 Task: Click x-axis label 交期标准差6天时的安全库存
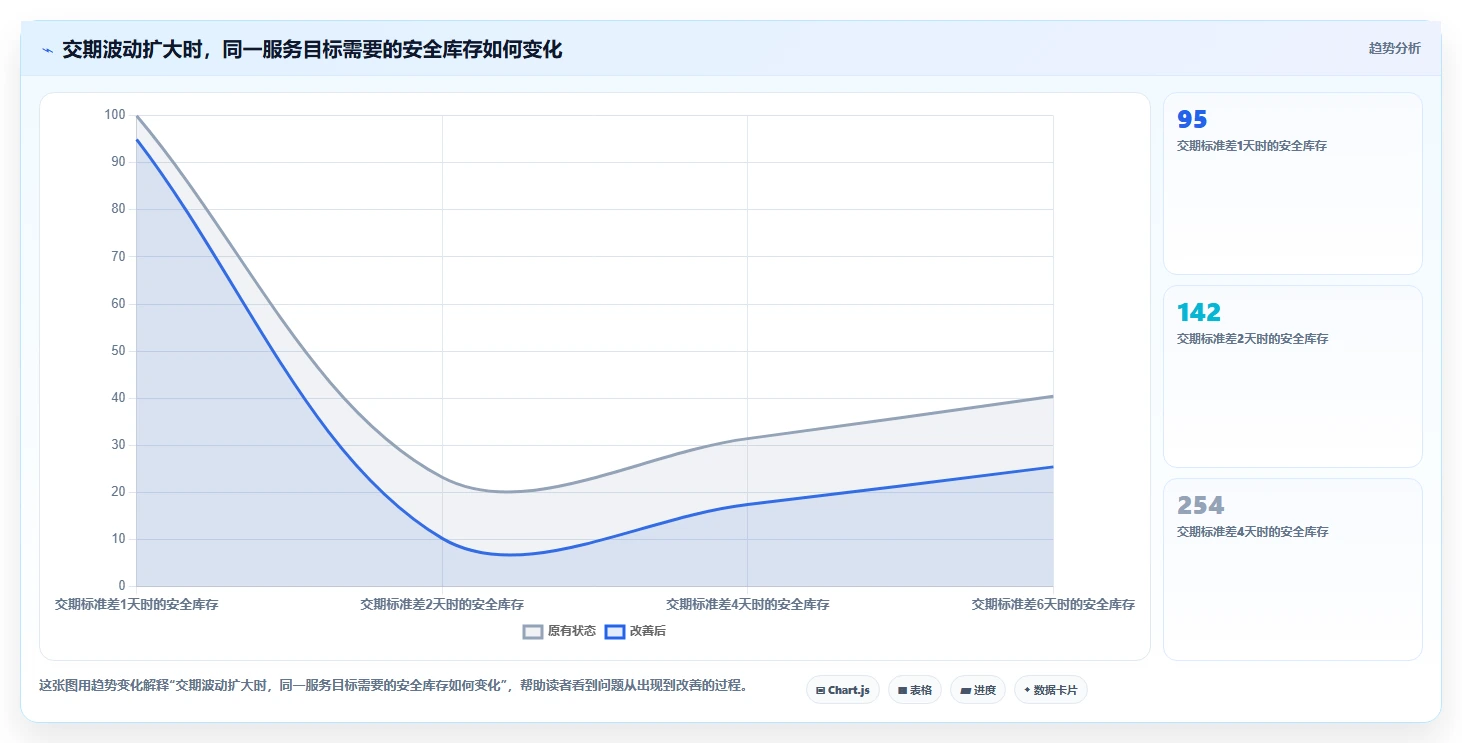tap(1053, 604)
